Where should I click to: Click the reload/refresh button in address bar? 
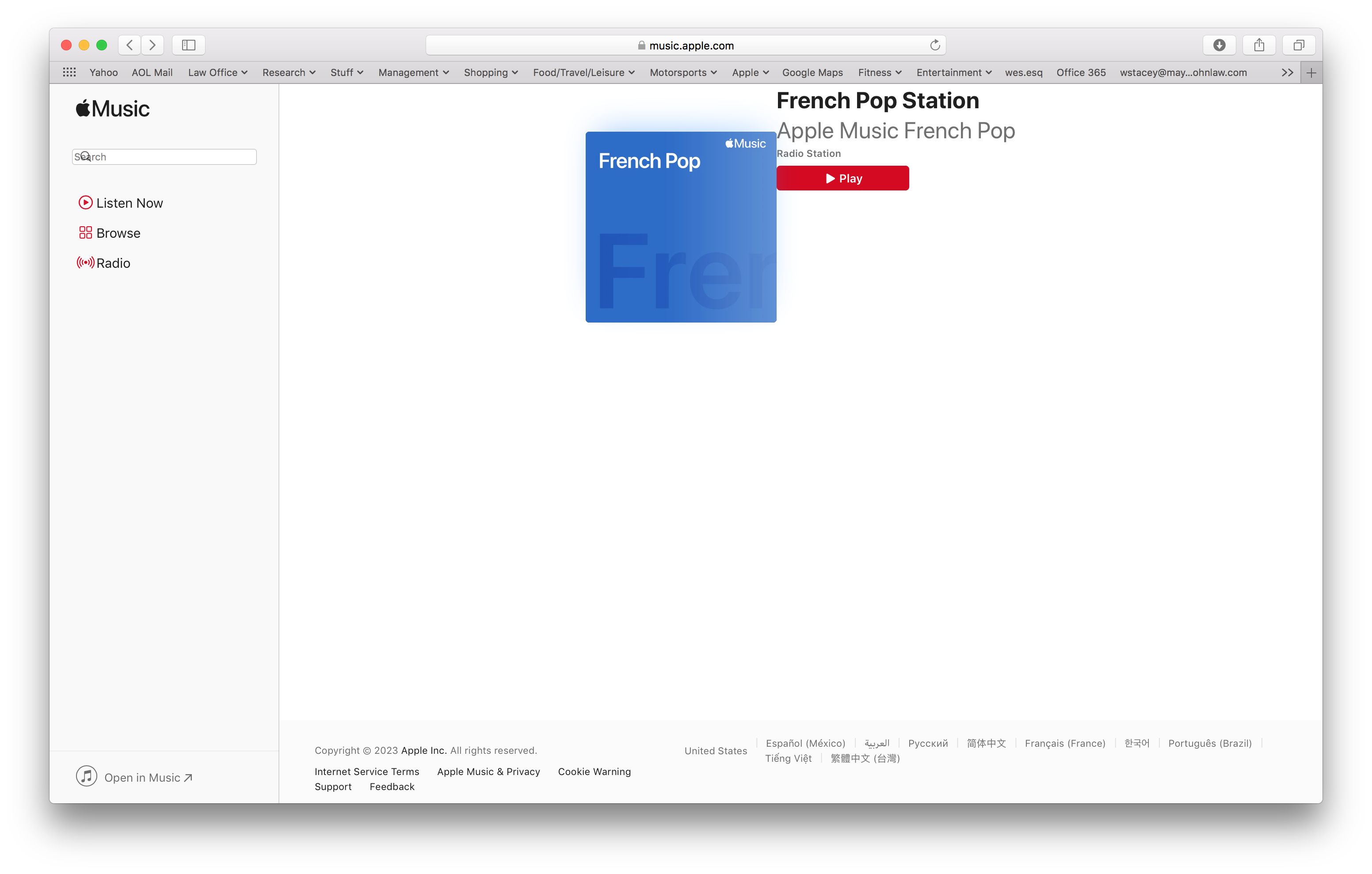tap(934, 45)
